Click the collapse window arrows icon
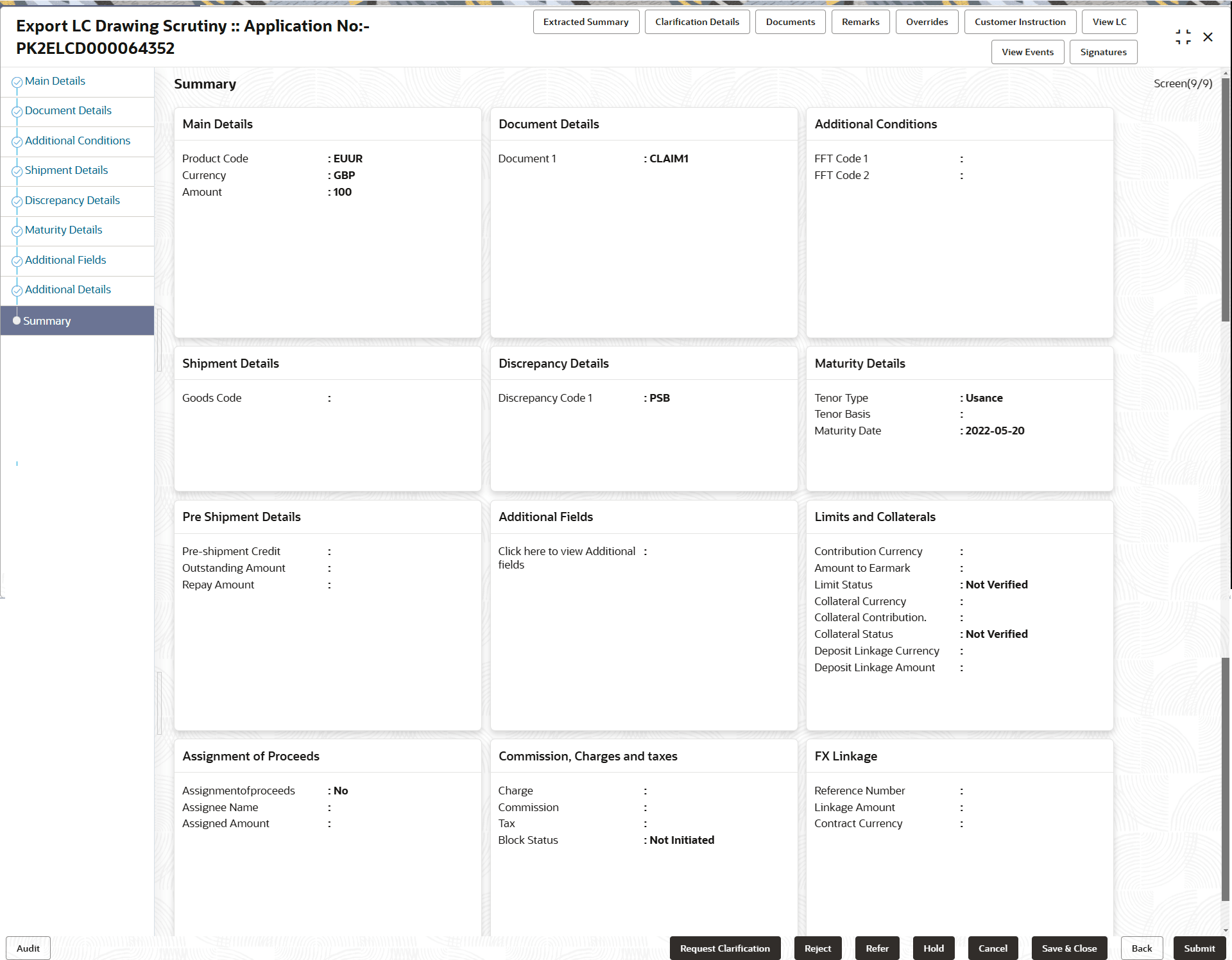This screenshot has width=1232, height=960. [x=1183, y=37]
